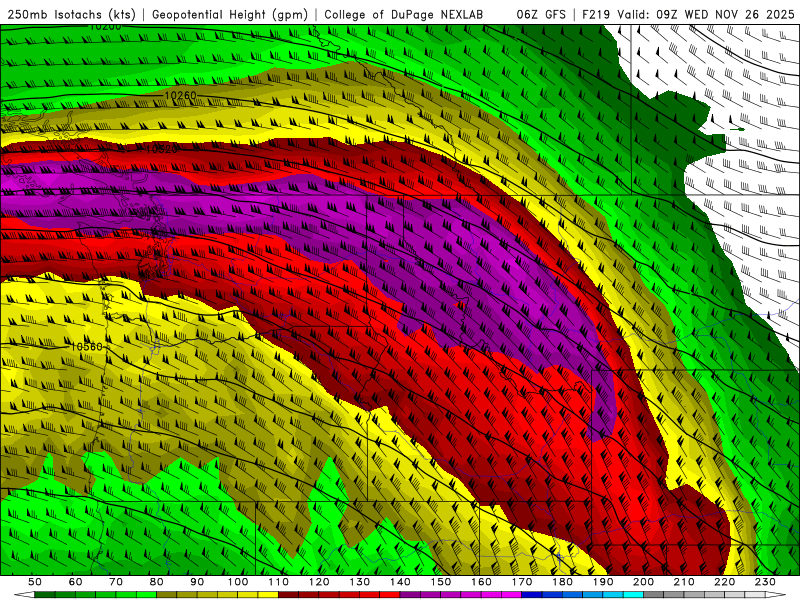This screenshot has height=600, width=800.
Task: Click the 110 knot color scale label
Action: coord(279,582)
